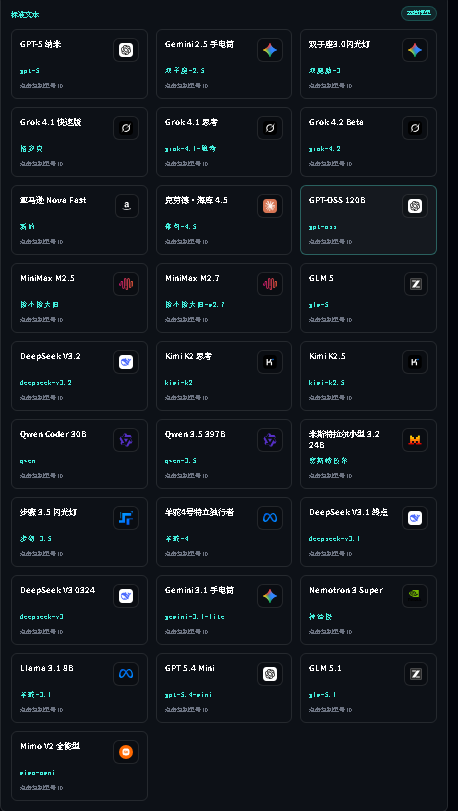Screen dimensions: 458x811
Task: Click the "deepseek-v3.1" model ID text
Action: [x=334, y=539]
